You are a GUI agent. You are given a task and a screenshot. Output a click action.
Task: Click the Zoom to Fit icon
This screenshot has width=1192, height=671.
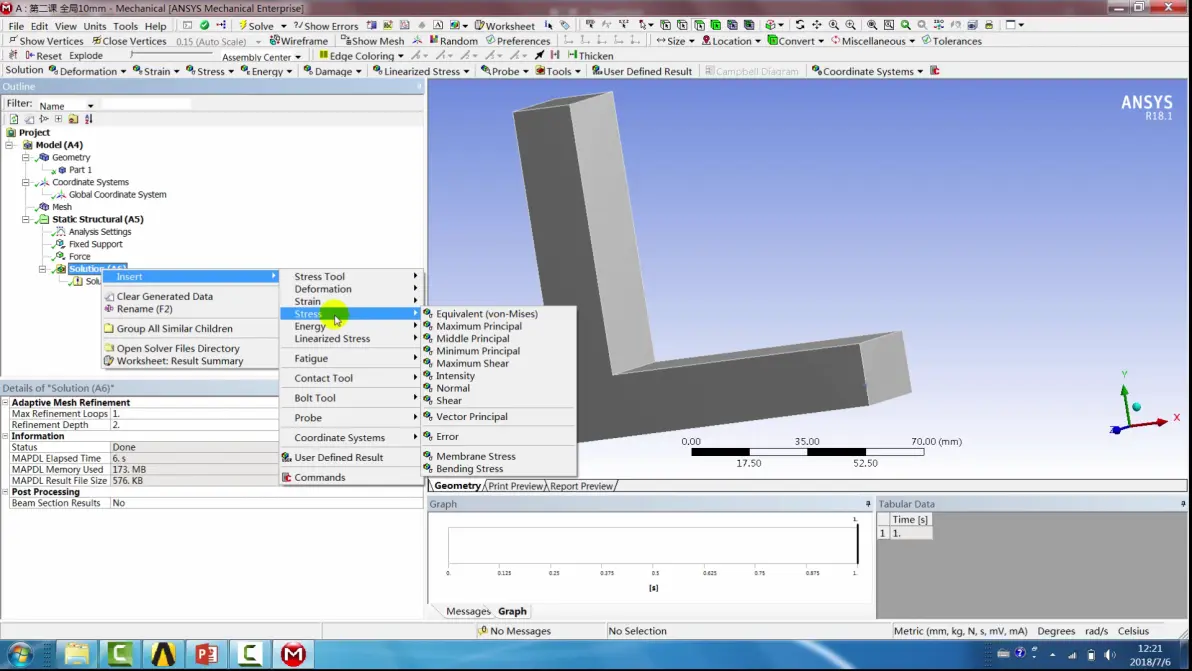872,25
